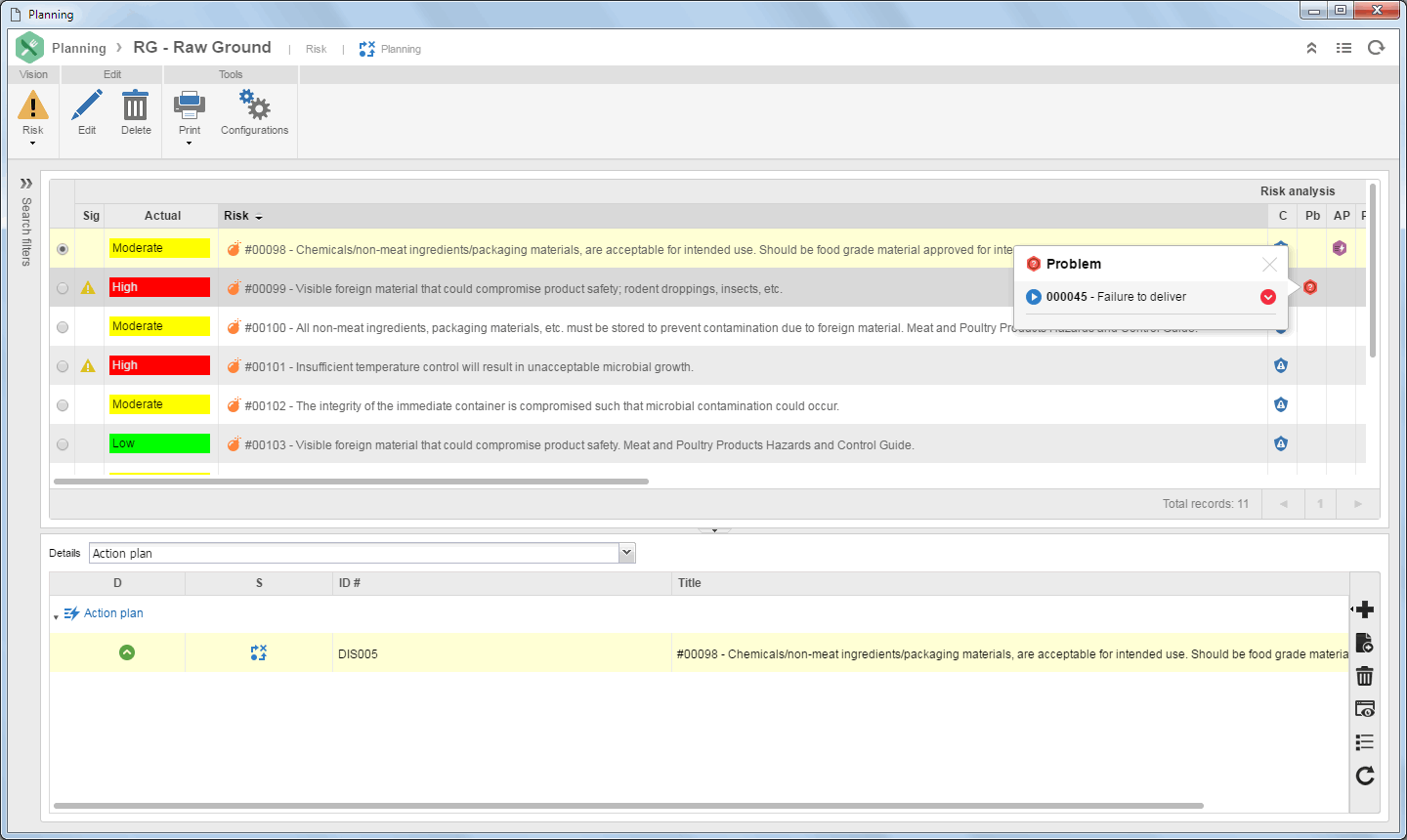Open the Risk vision button
The image size is (1407, 840).
tap(33, 112)
